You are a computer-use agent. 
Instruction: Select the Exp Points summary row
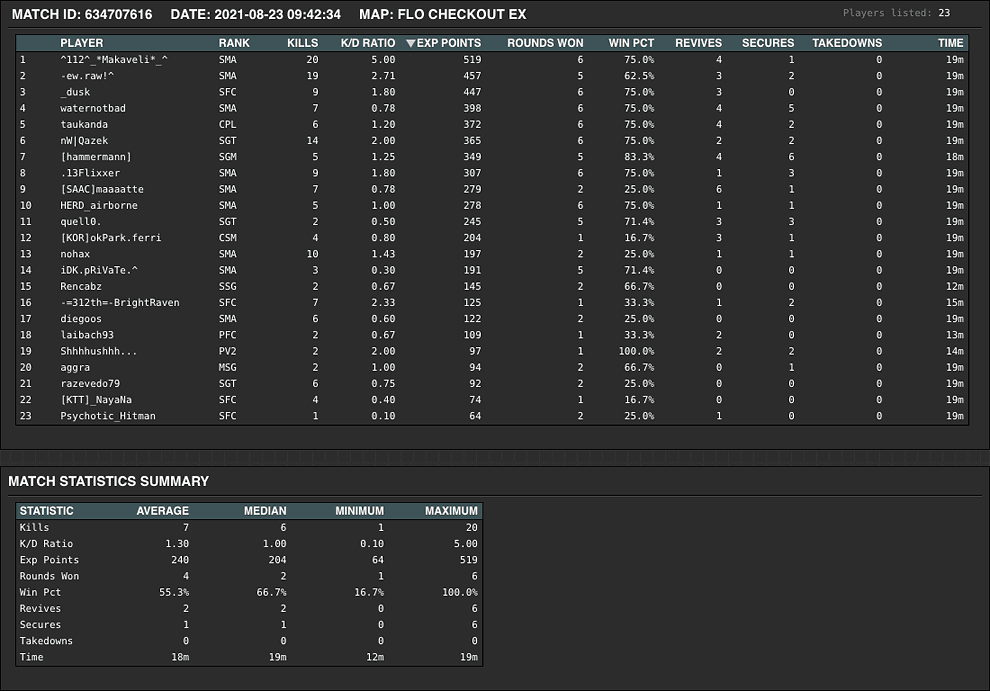[x=249, y=560]
